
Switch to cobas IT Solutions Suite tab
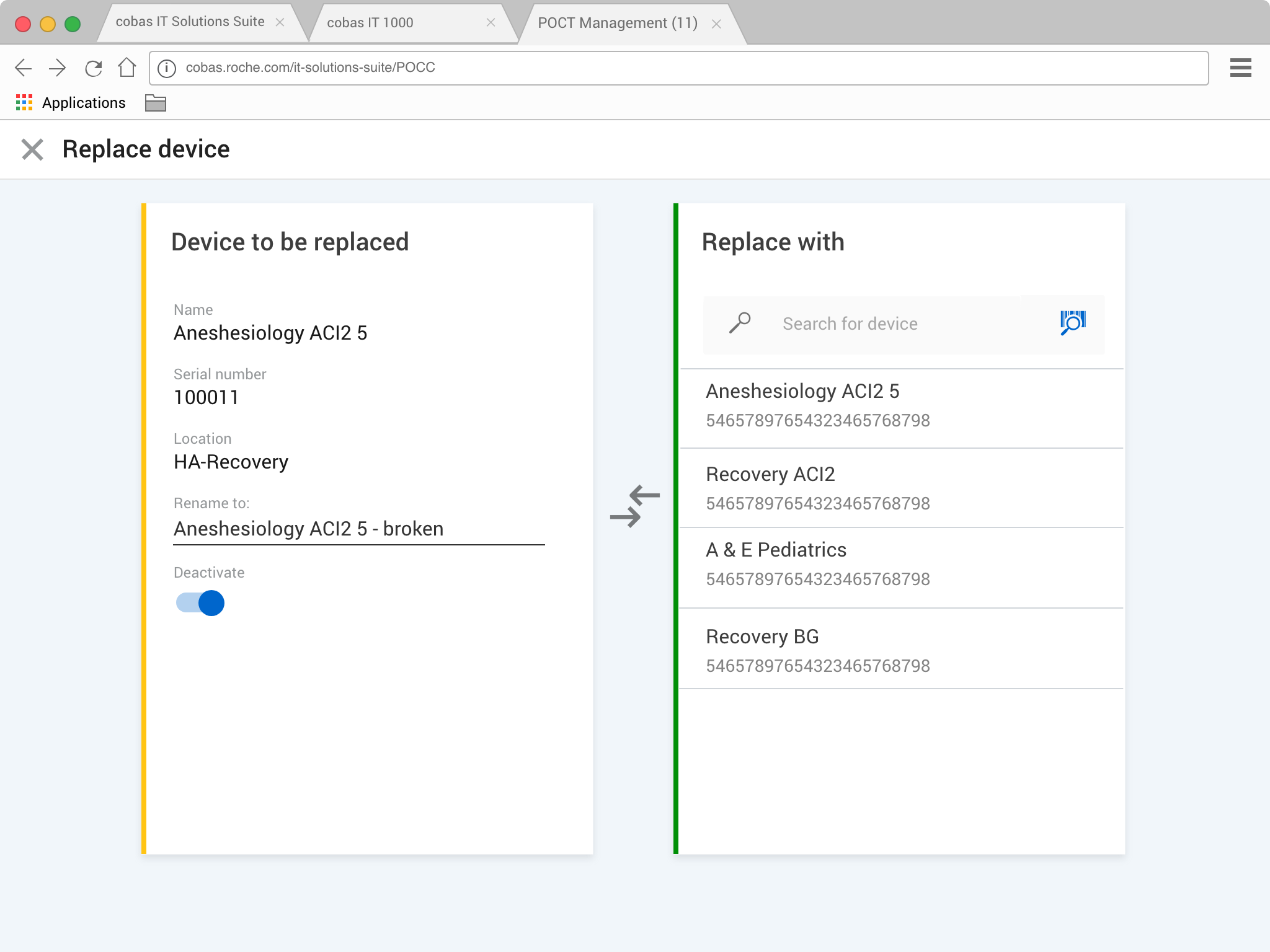190,22
